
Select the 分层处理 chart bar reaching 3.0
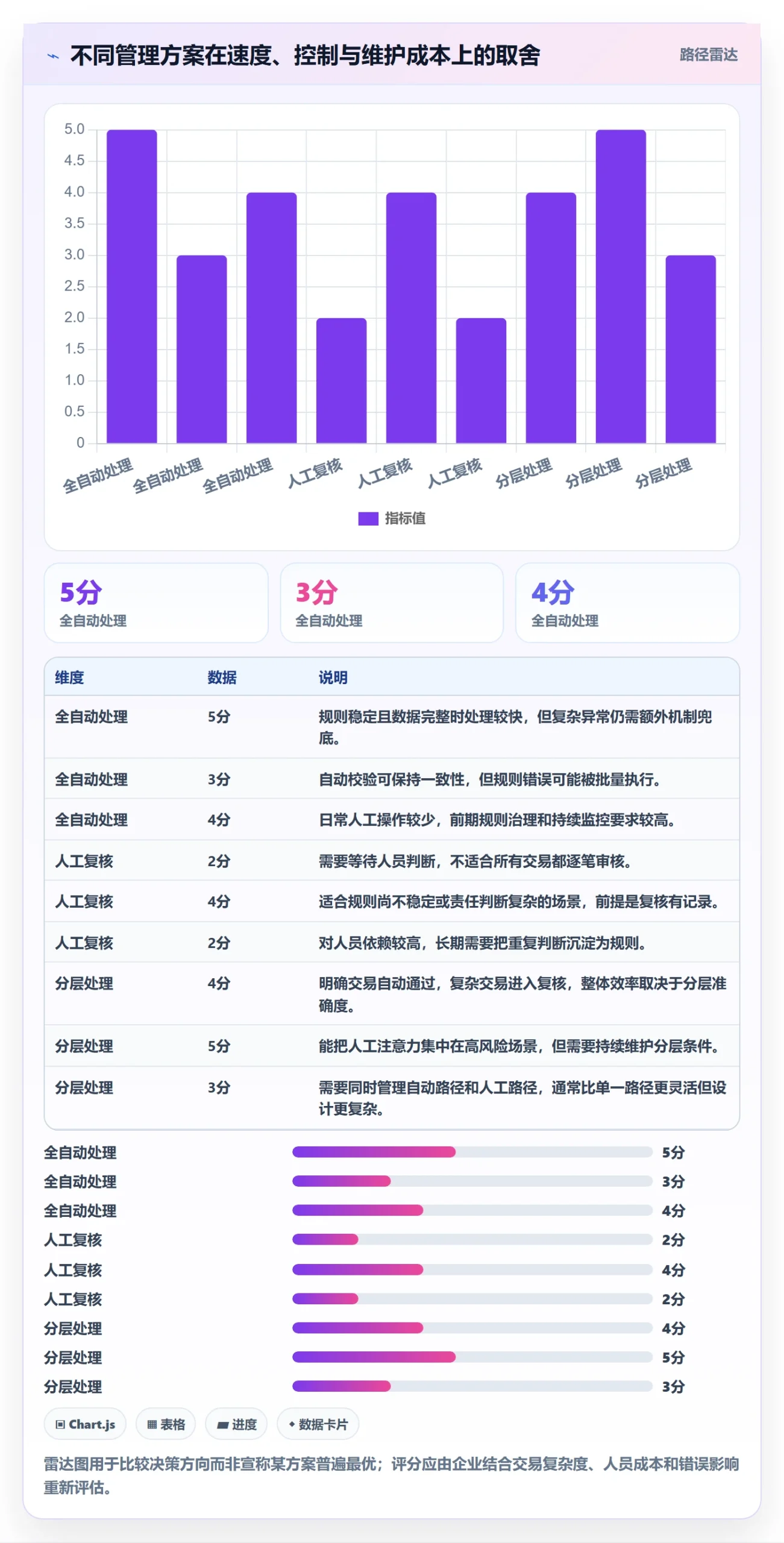coord(691,349)
